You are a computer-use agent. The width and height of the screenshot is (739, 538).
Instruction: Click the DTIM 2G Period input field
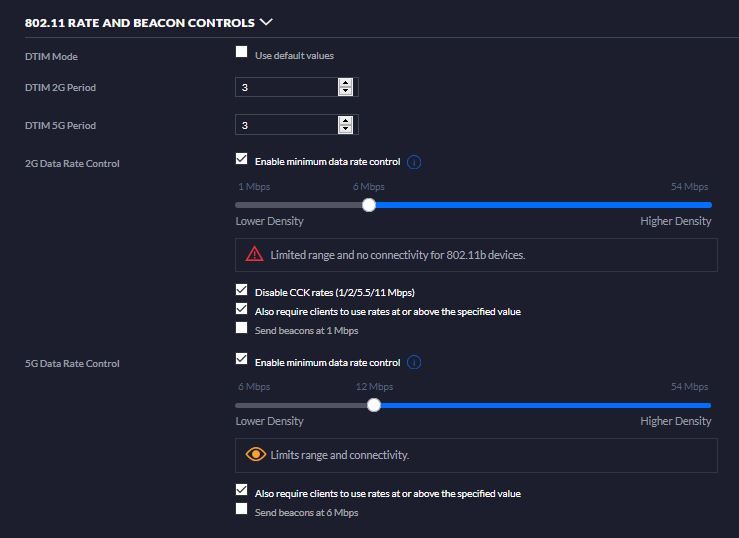pyautogui.click(x=285, y=88)
